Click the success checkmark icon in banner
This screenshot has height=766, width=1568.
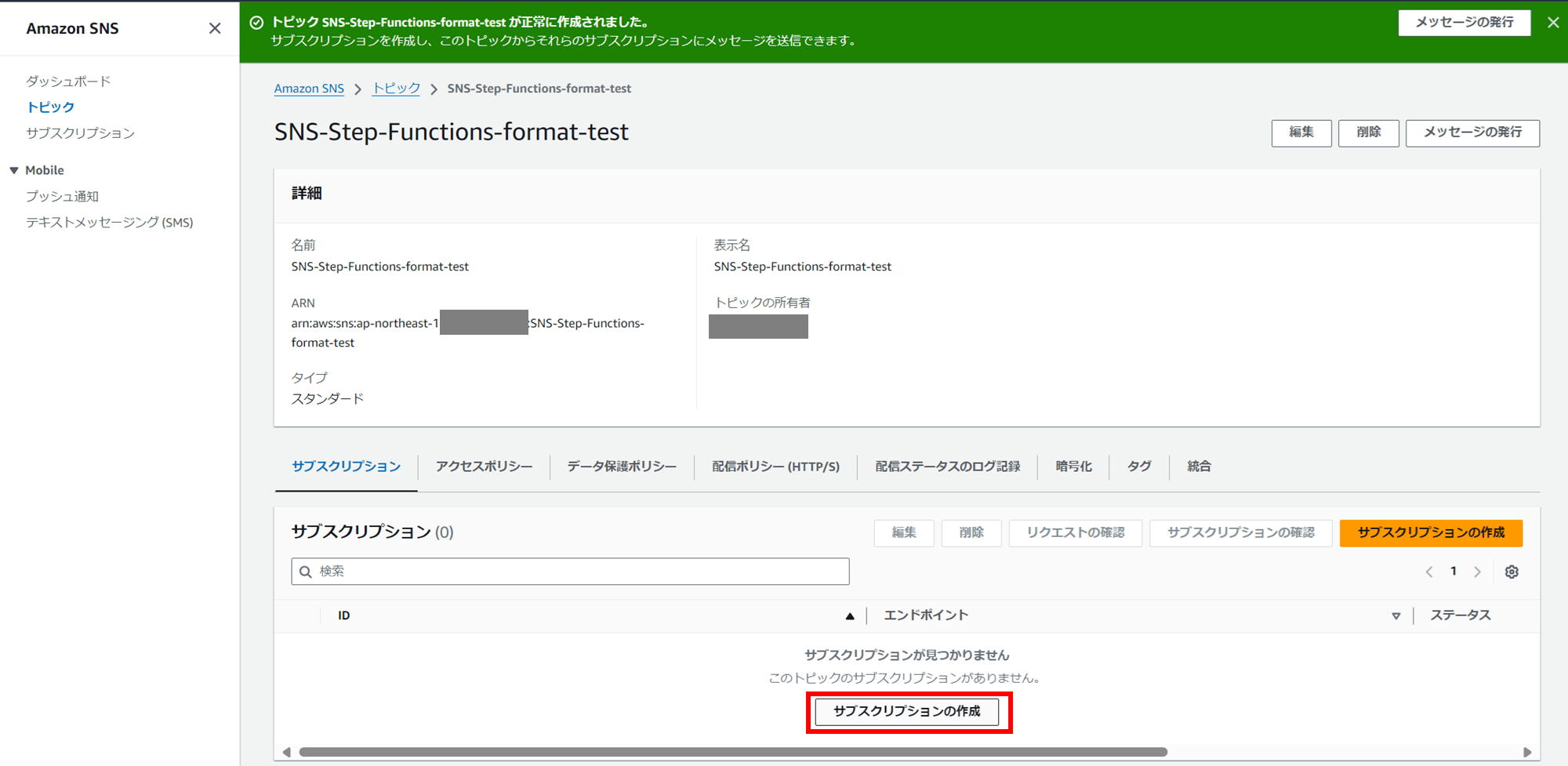coord(256,23)
